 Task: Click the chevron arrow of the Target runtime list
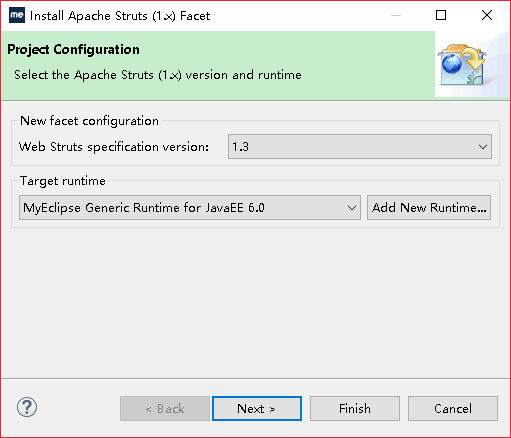click(352, 208)
